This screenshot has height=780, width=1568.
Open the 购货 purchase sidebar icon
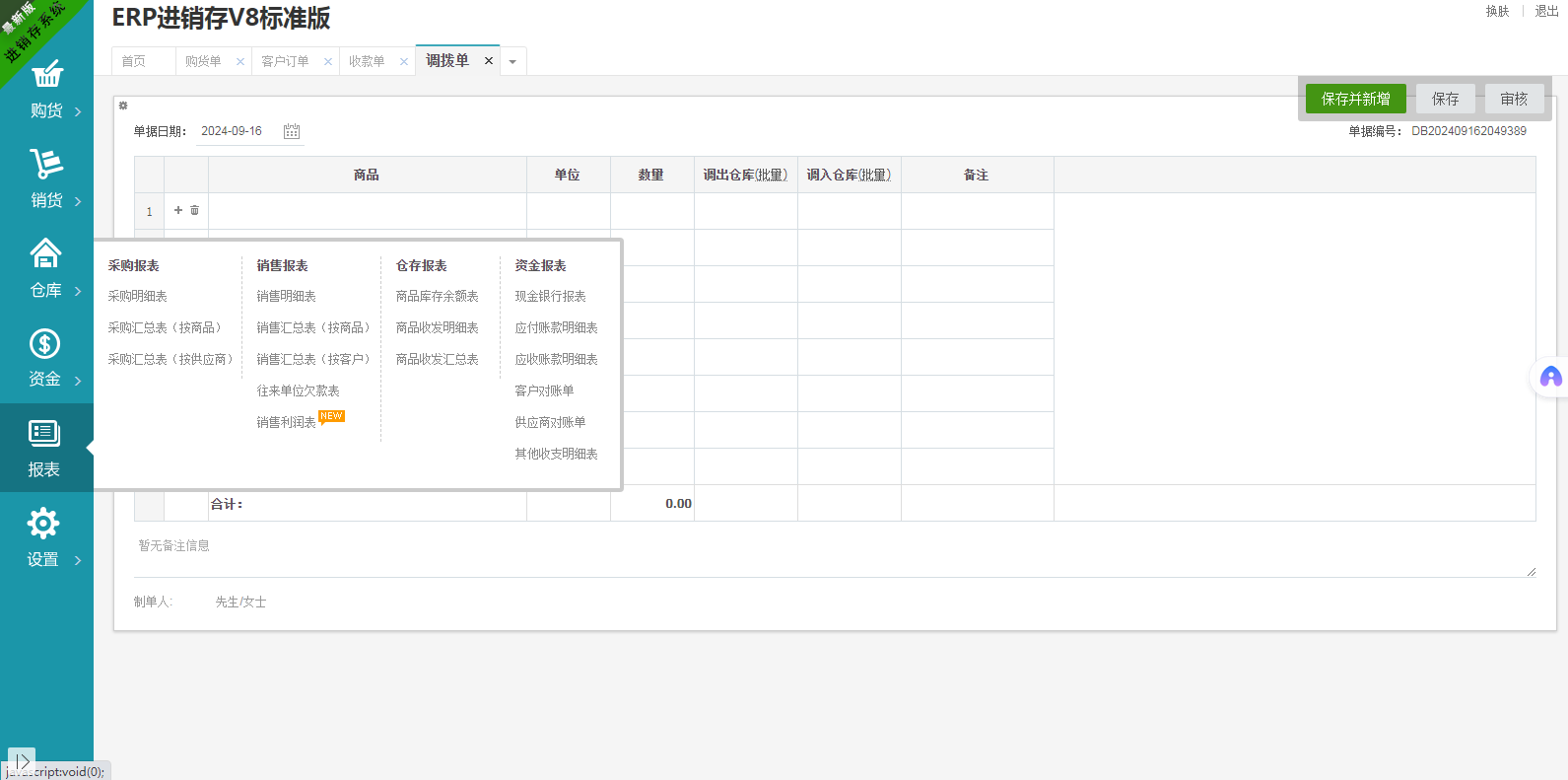(x=46, y=76)
